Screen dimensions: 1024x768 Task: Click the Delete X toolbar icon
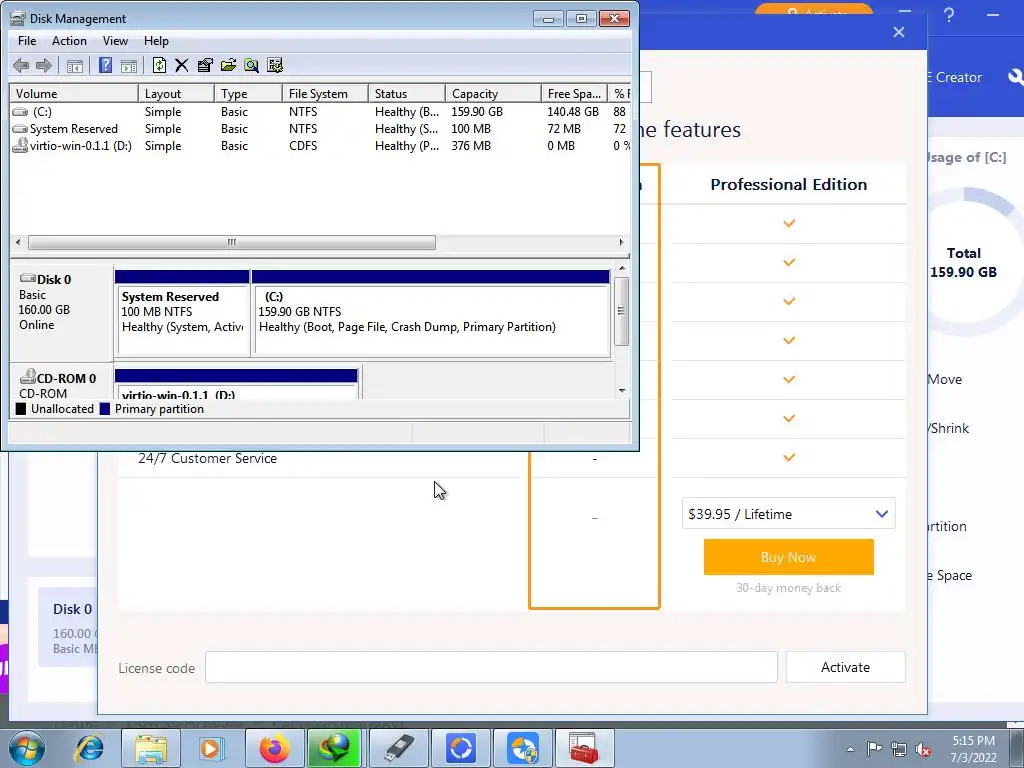(182, 65)
